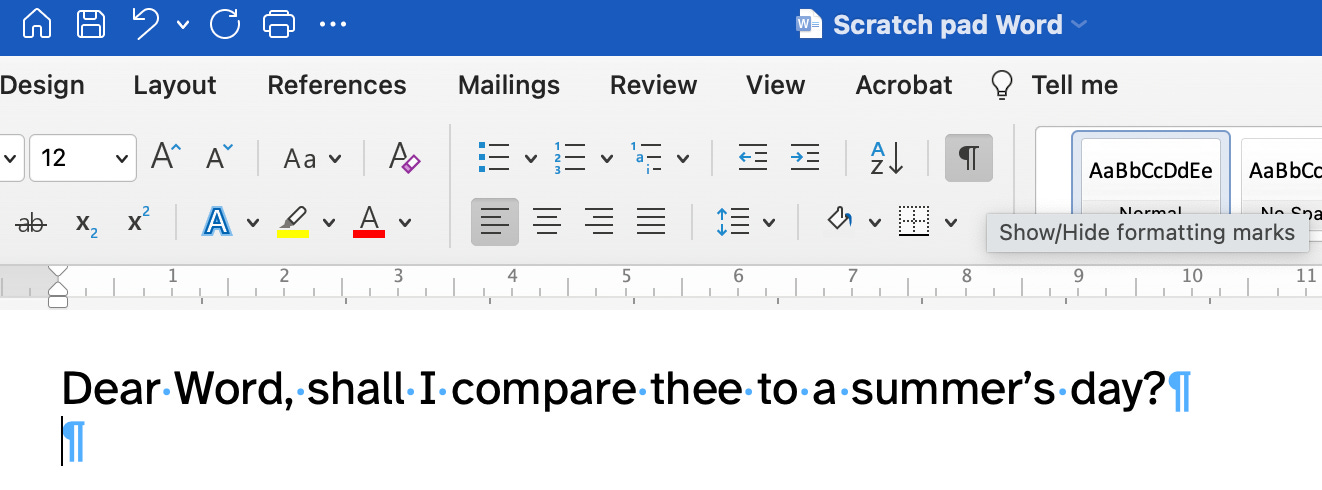Viewport: 1322px width, 490px height.
Task: Apply text effects with outlined blue A
Action: 217,221
